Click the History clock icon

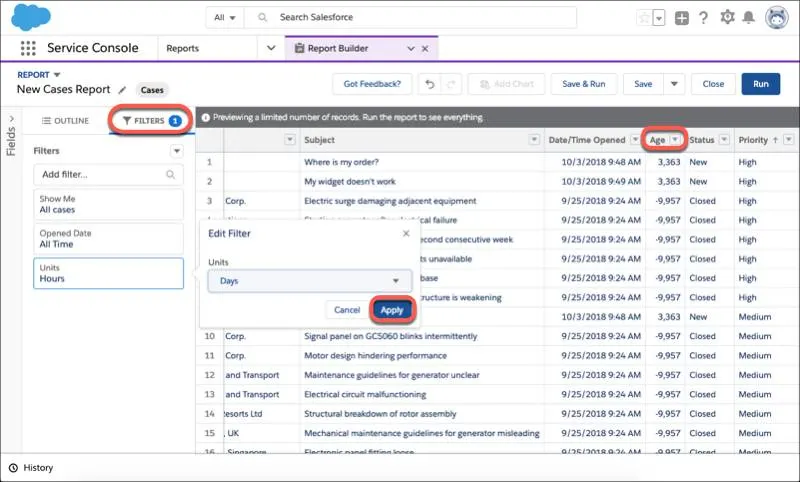(x=13, y=468)
